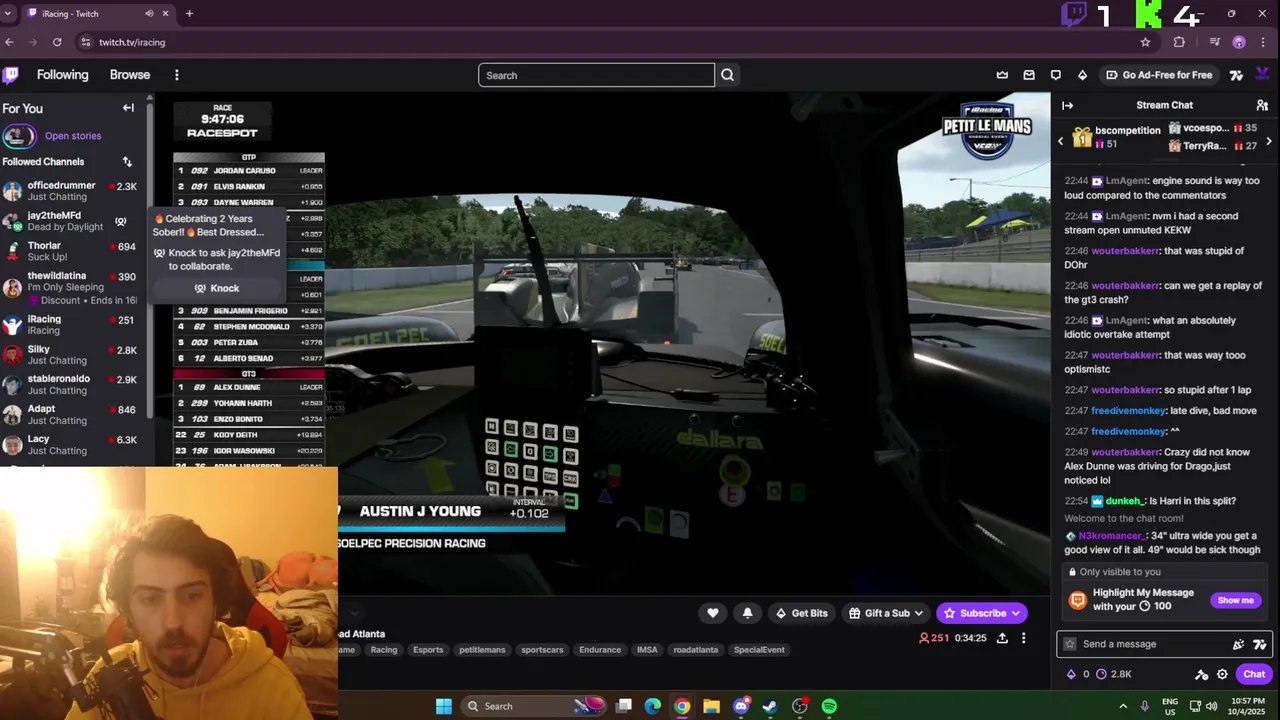1280x720 pixels.
Task: Click Show me for Highlight My Message
Action: 1235,600
